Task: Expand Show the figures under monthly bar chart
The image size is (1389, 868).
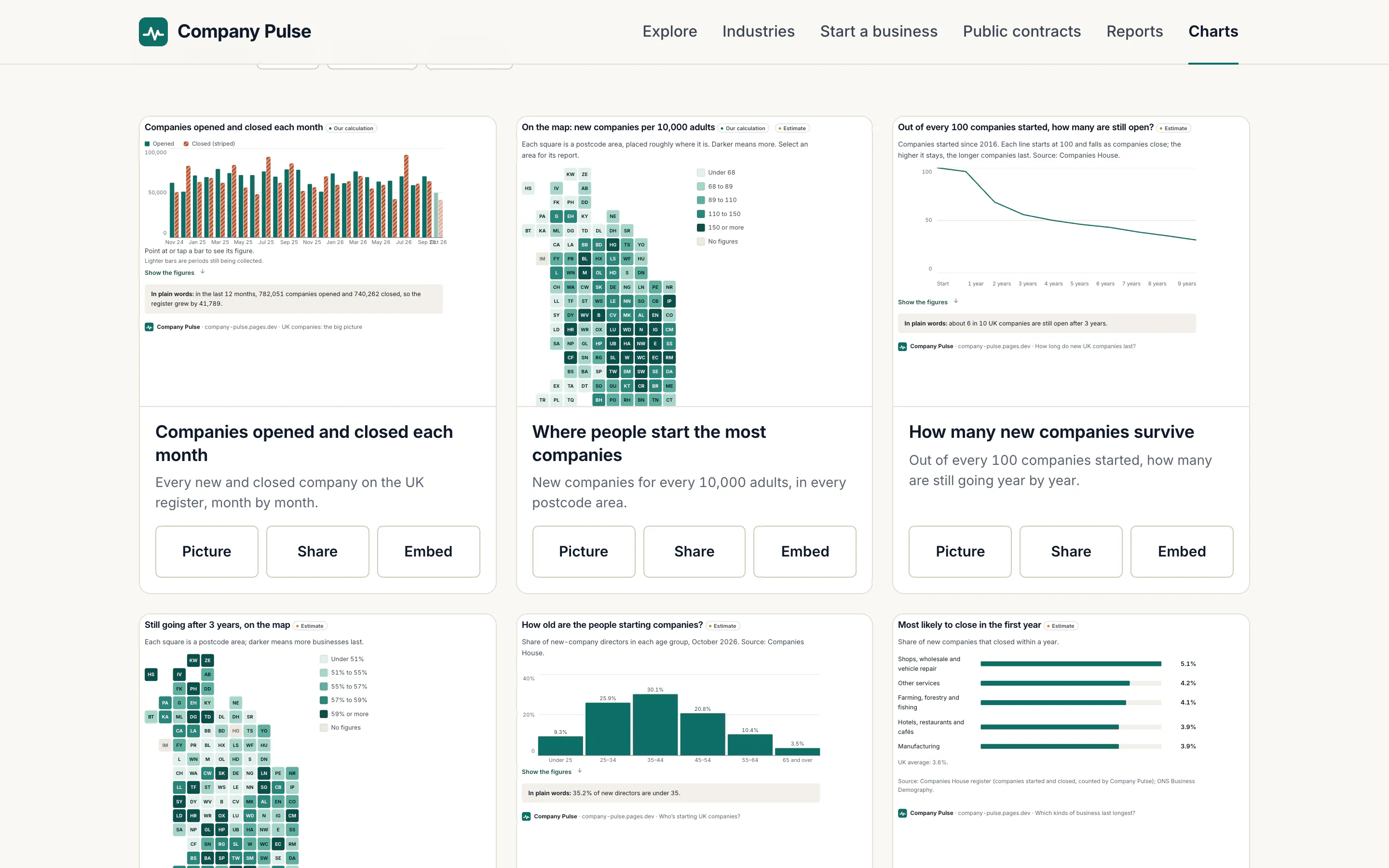Action: click(175, 272)
